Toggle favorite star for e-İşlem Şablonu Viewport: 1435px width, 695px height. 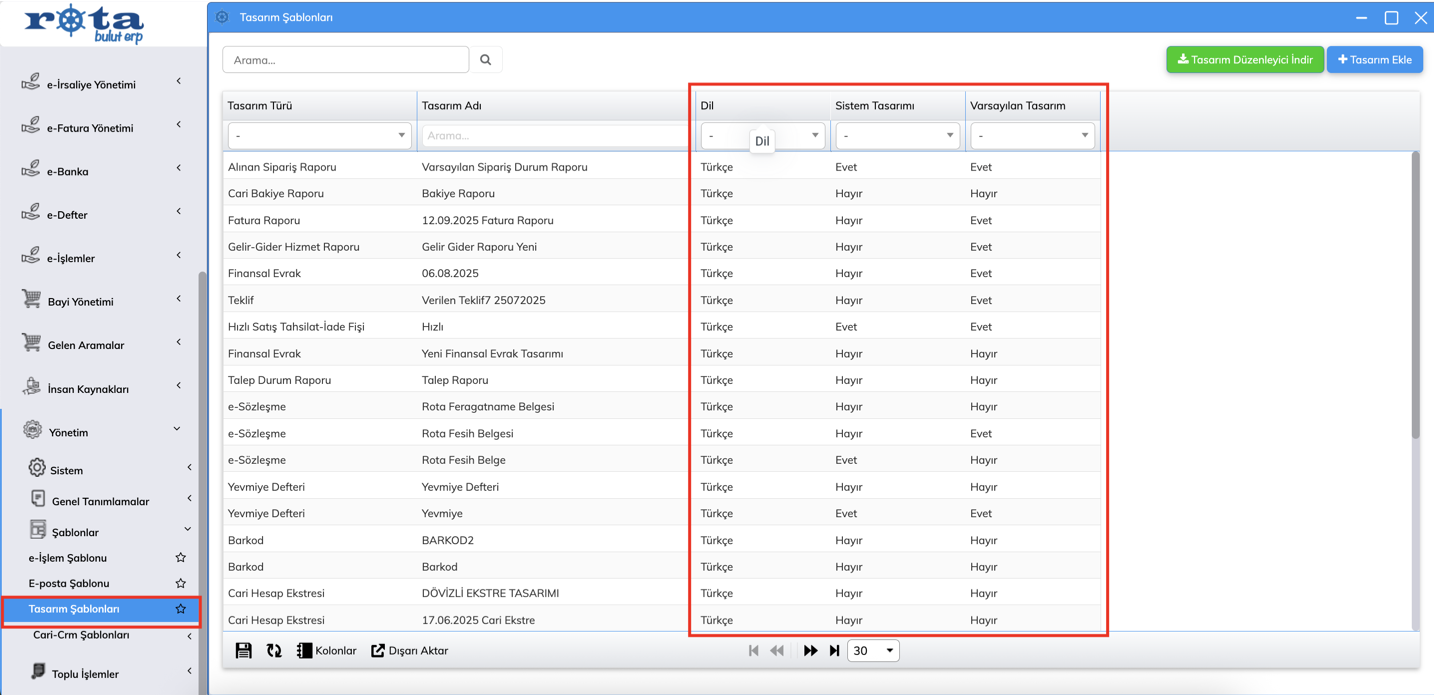pos(181,558)
